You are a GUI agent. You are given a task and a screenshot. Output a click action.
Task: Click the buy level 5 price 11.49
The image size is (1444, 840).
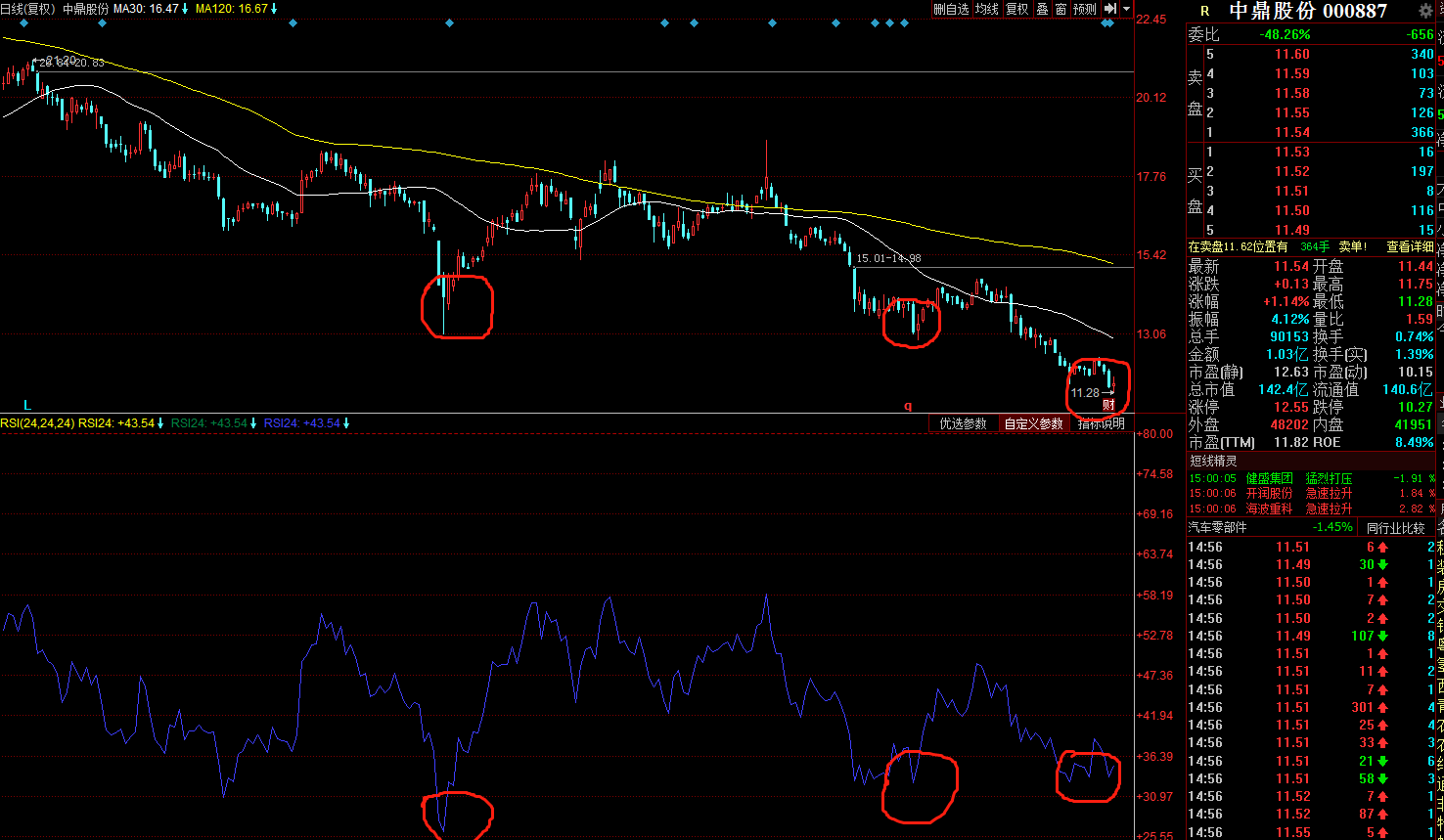click(x=1291, y=231)
